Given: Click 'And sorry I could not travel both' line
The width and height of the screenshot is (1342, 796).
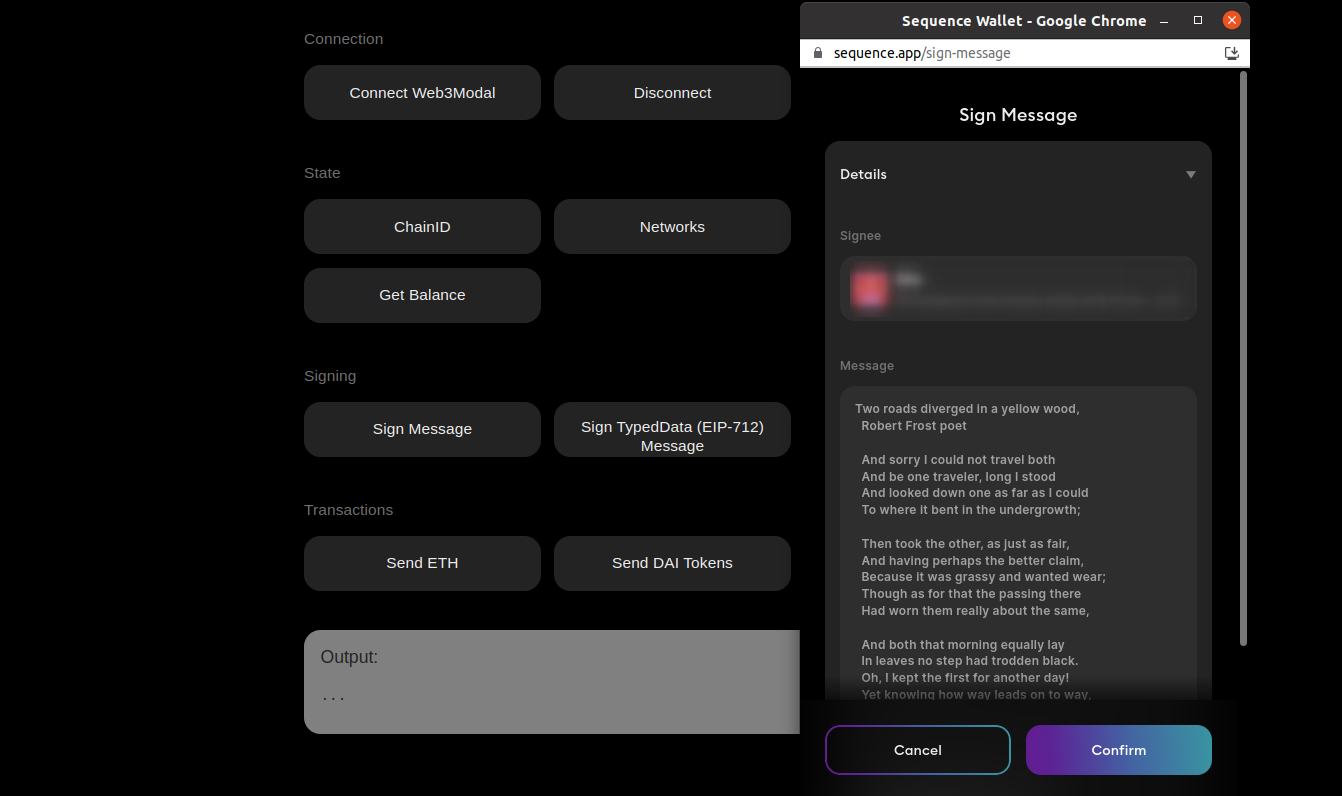Looking at the screenshot, I should point(958,460).
